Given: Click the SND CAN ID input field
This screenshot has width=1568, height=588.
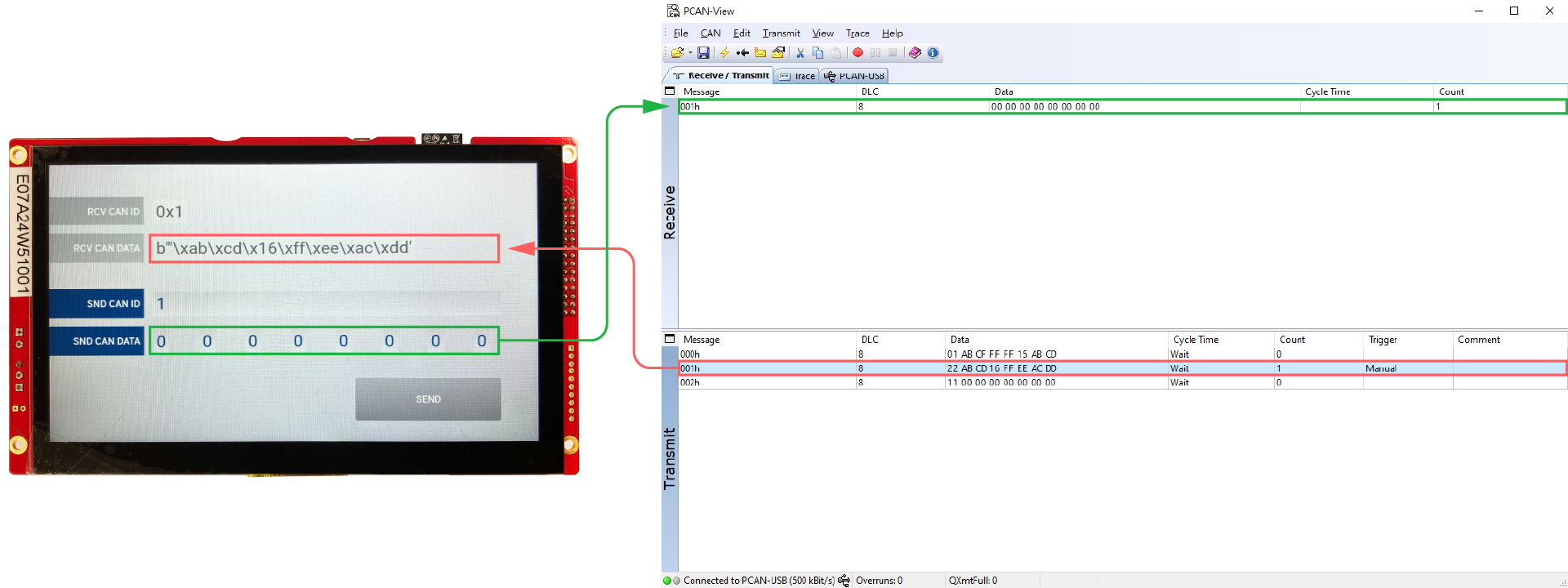Looking at the screenshot, I should pos(327,304).
